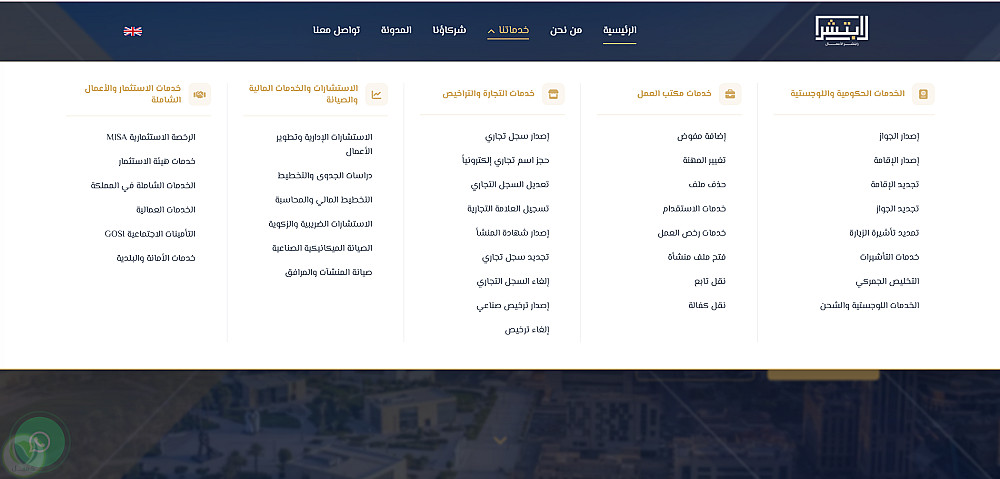Click the company logo in the header
Image resolution: width=1000 pixels, height=479 pixels.
pos(841,31)
